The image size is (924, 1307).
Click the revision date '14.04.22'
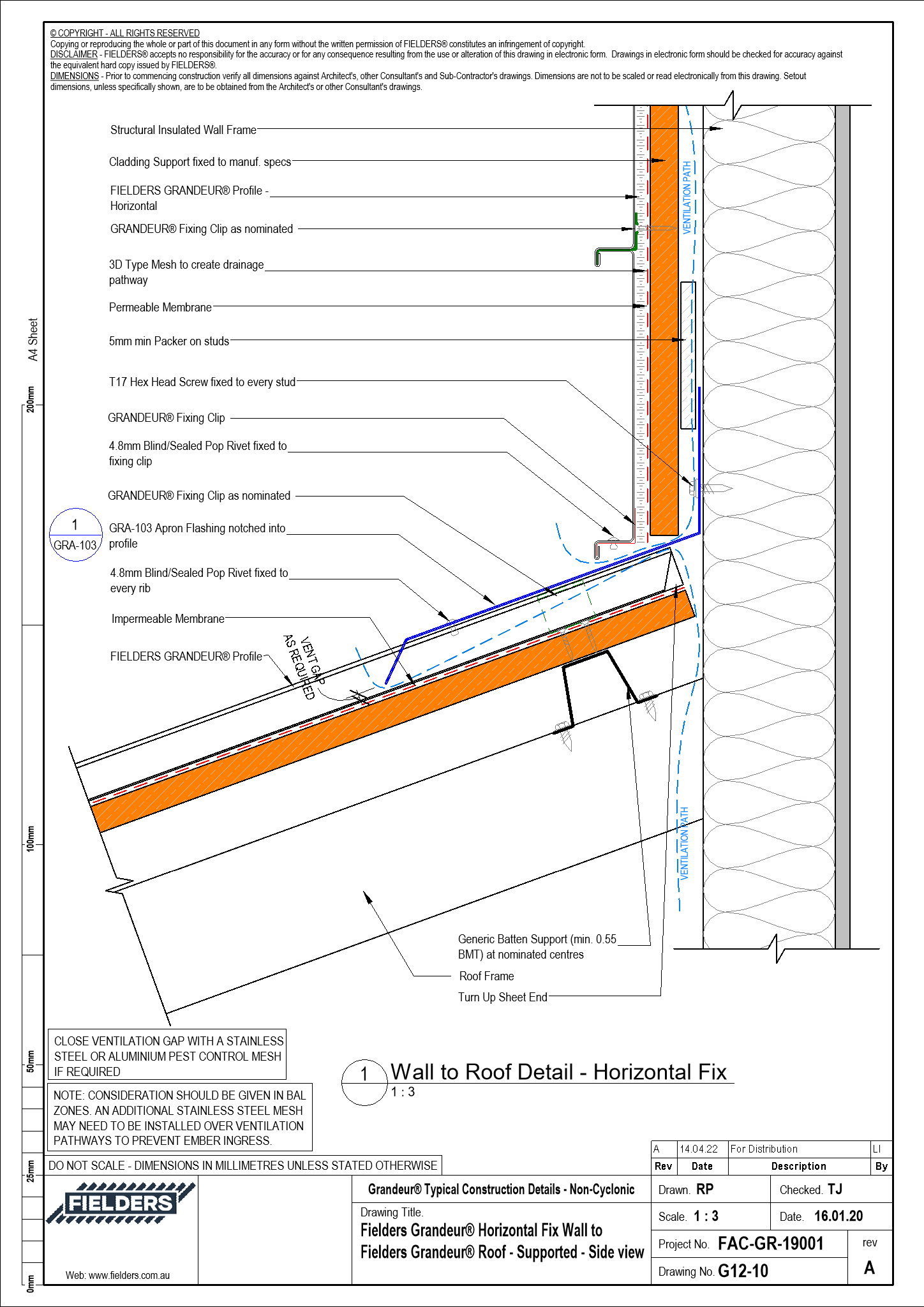pos(699,1149)
